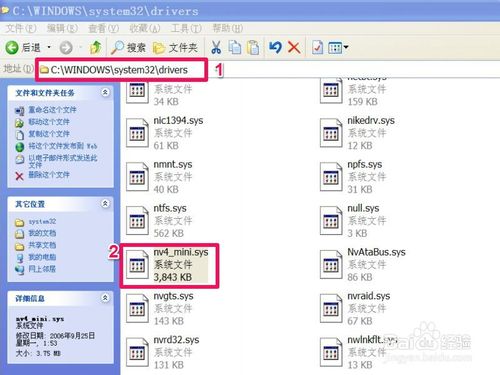Open My Network Places (网上邻居) link
The image size is (500, 375).
[42, 269]
